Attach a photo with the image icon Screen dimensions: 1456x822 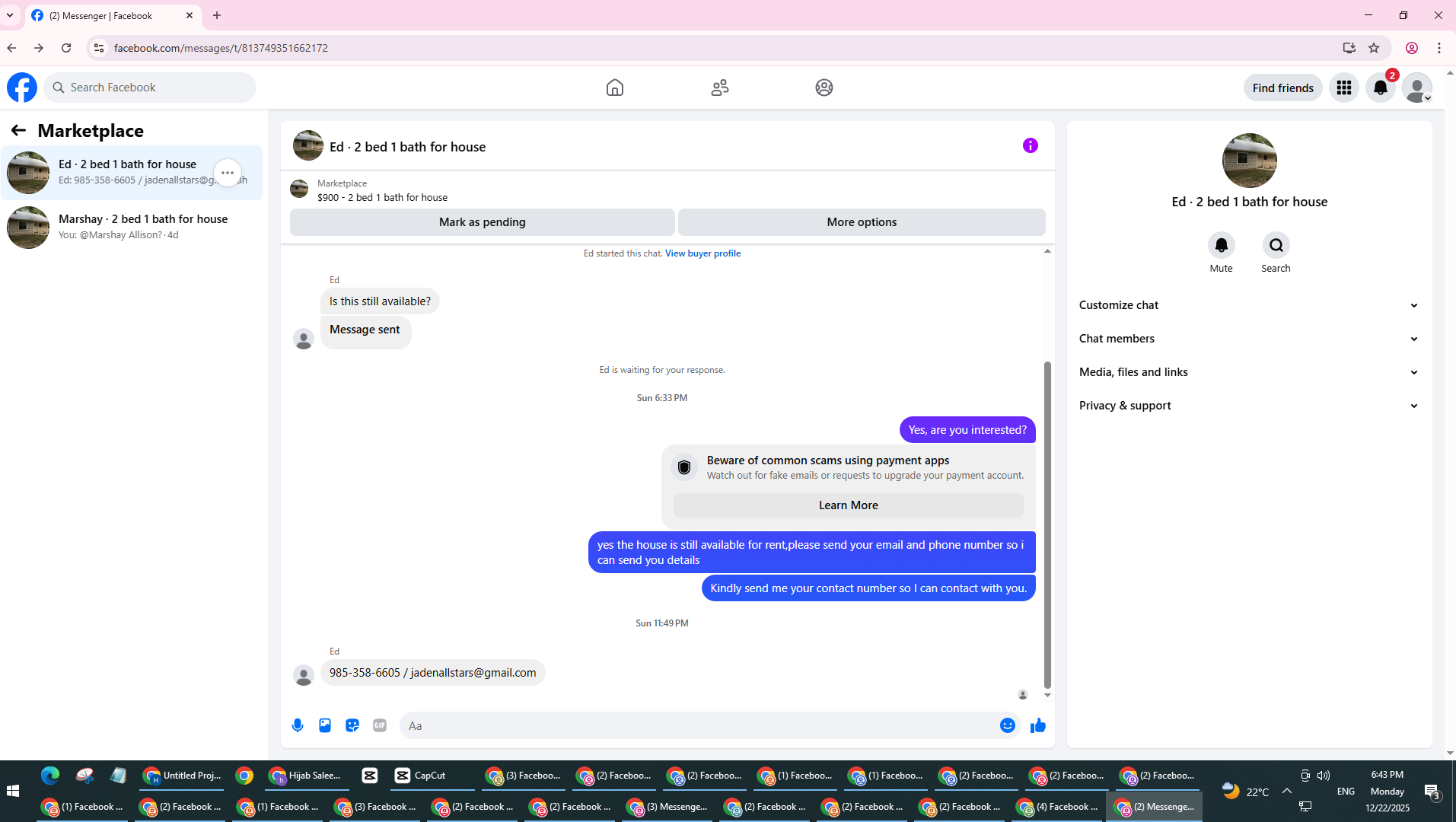(325, 725)
